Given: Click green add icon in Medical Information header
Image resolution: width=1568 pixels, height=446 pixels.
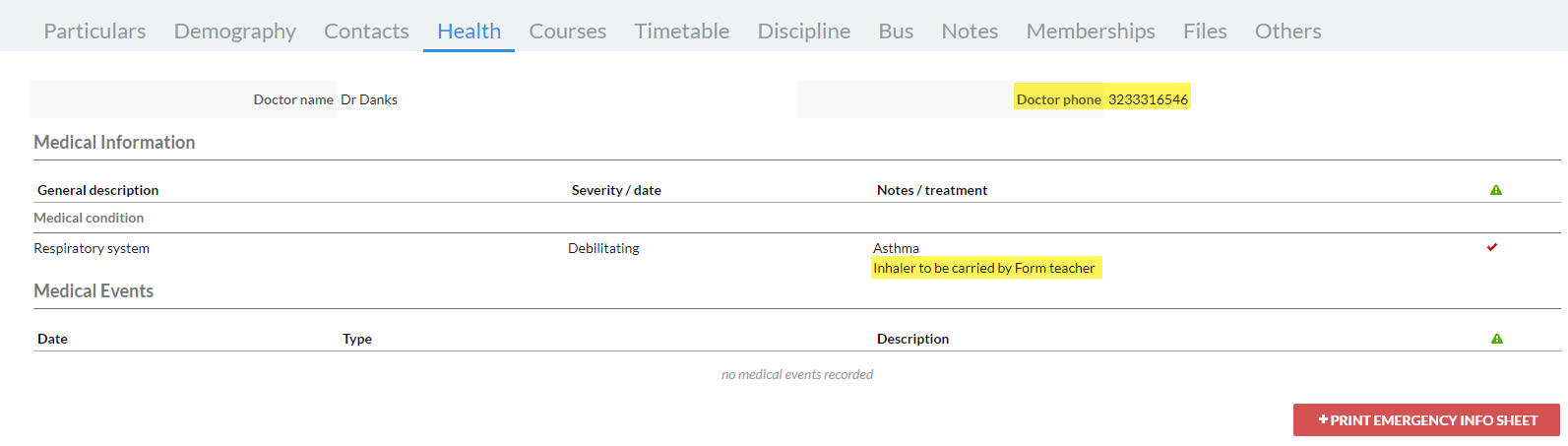Looking at the screenshot, I should 1496,190.
